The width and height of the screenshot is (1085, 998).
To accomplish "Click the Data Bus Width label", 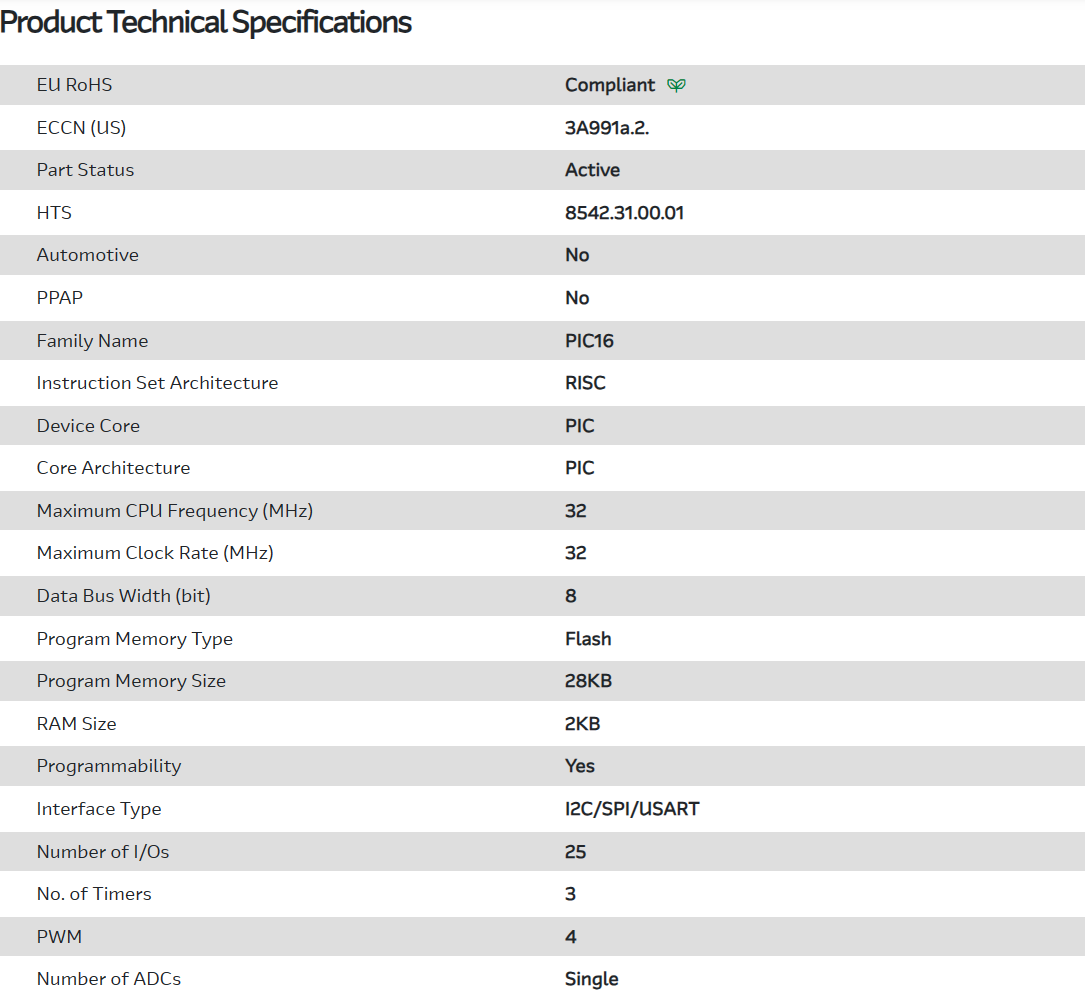I will 124,596.
